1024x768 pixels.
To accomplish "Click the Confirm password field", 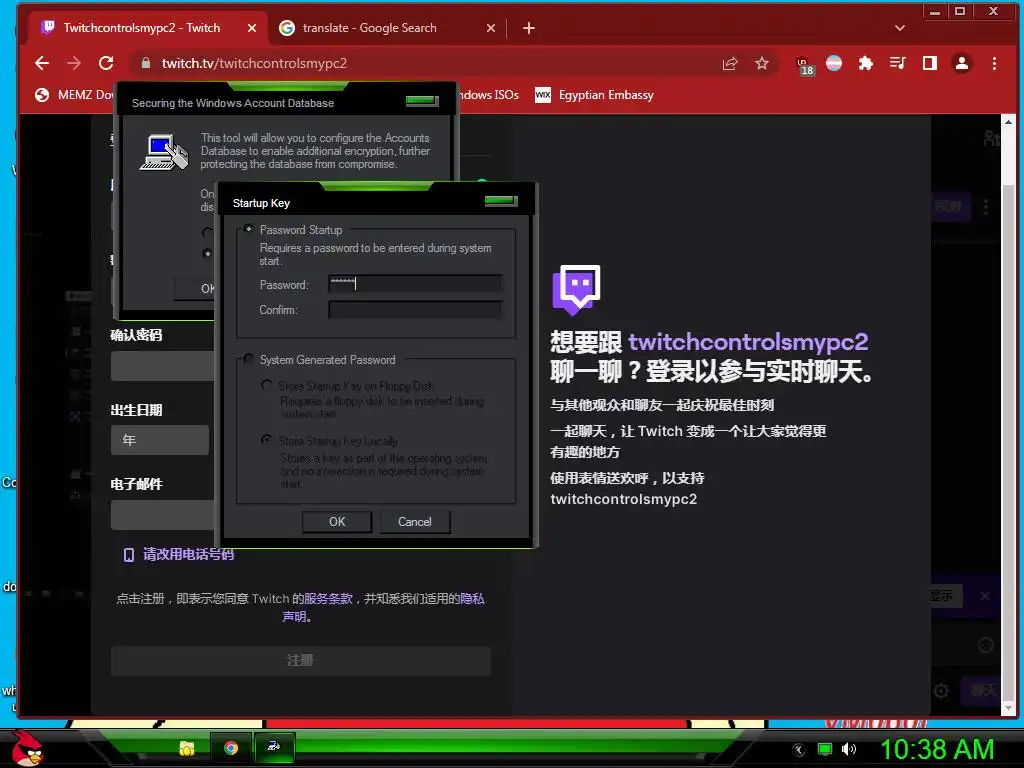I will (x=415, y=310).
